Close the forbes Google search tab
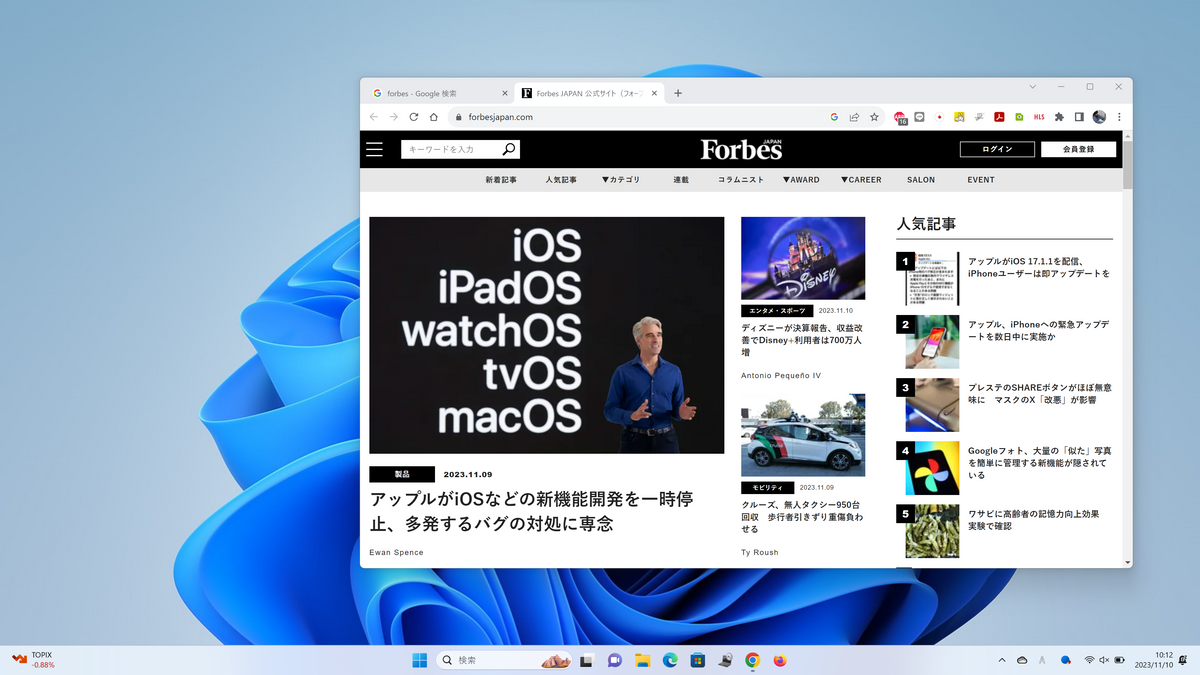The height and width of the screenshot is (675, 1200). click(505, 93)
